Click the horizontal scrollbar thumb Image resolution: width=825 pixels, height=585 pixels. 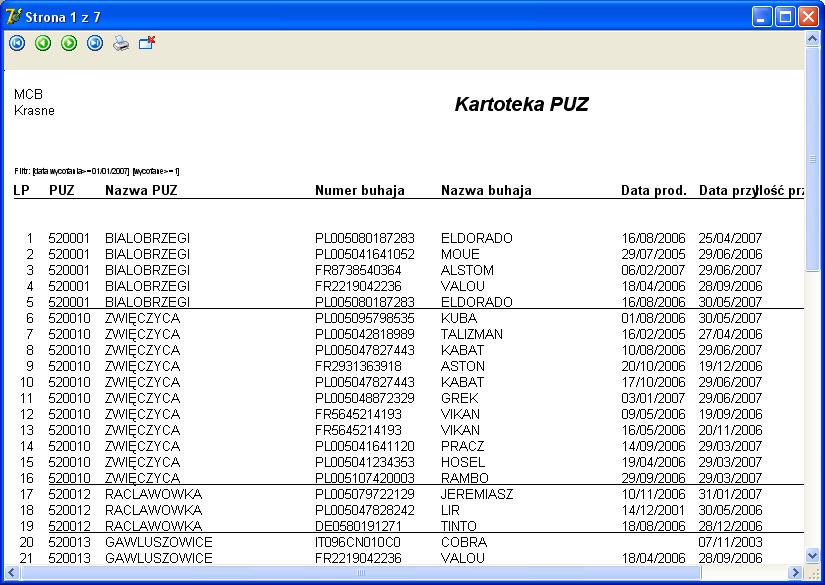[x=360, y=572]
